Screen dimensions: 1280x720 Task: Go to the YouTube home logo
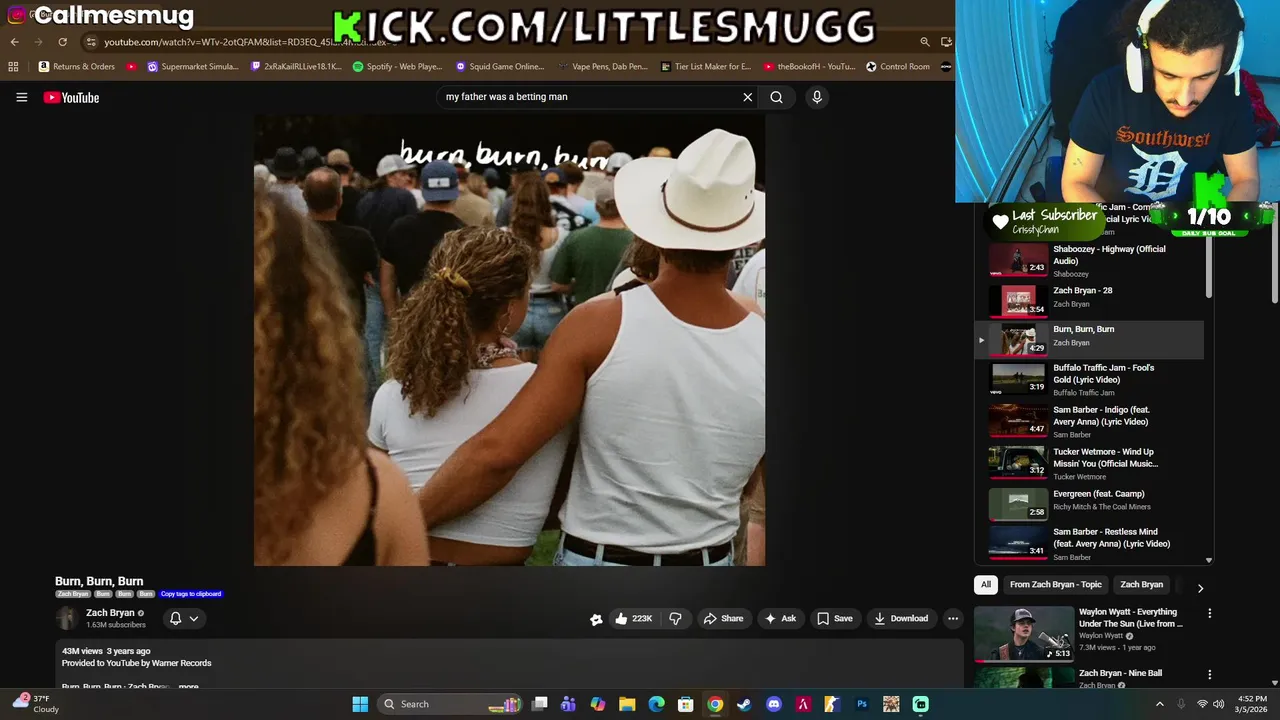(71, 97)
